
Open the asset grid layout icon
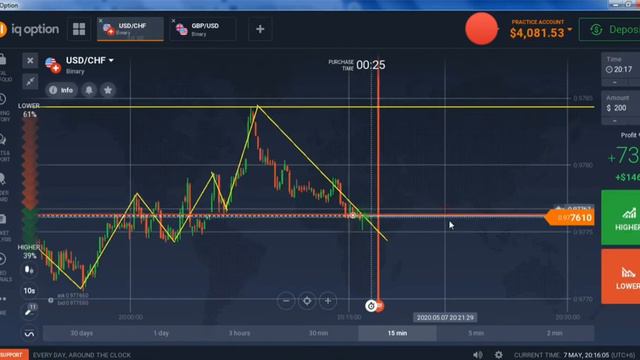79,29
